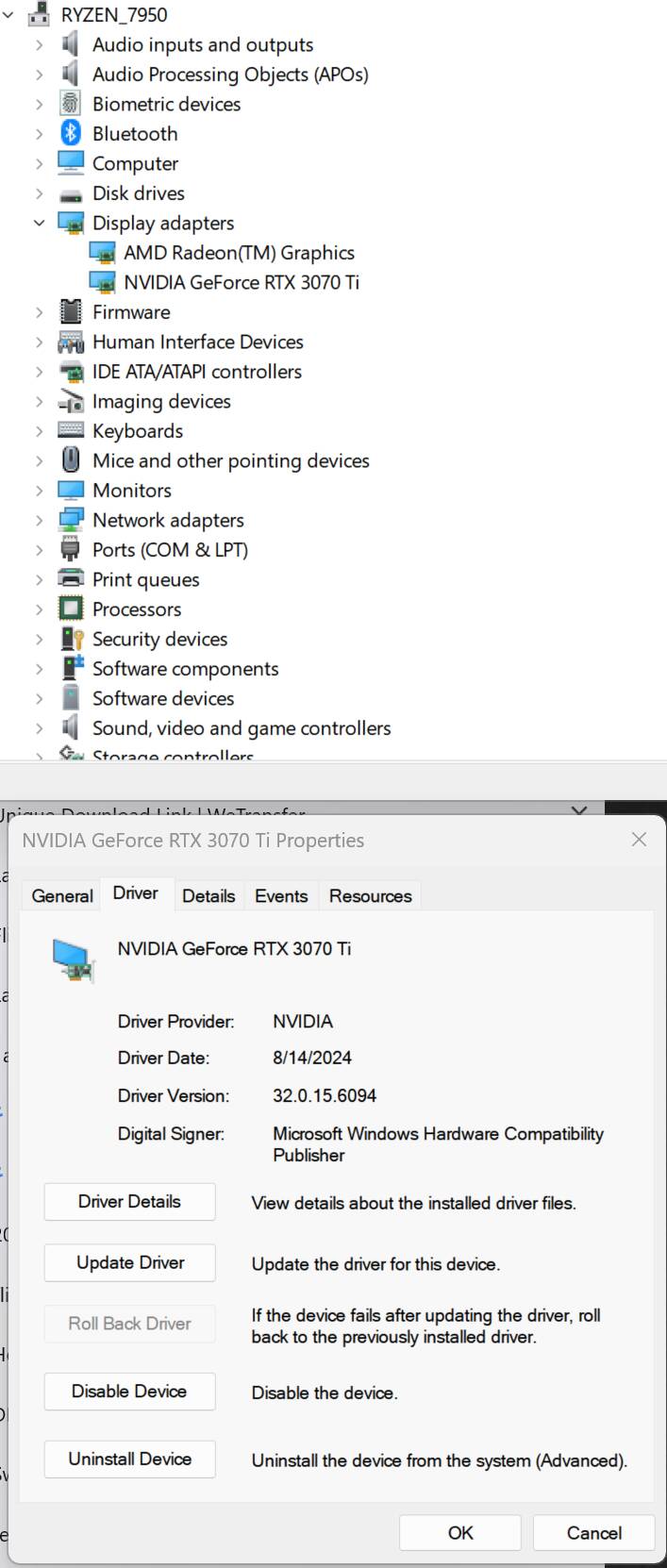Click the Mice and other pointing devices icon

click(x=71, y=460)
